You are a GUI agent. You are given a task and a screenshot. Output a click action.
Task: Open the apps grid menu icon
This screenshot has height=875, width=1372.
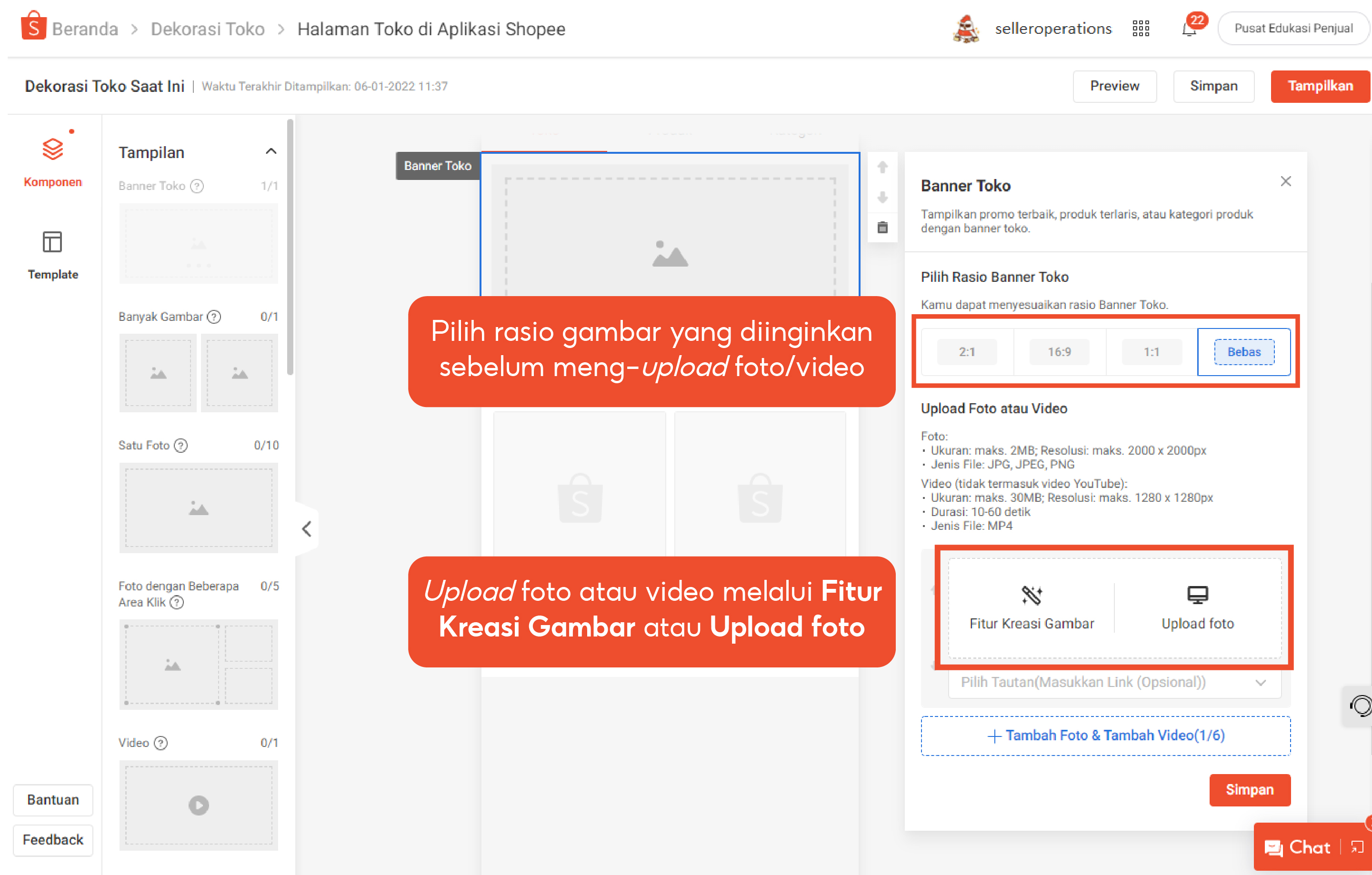[1141, 29]
